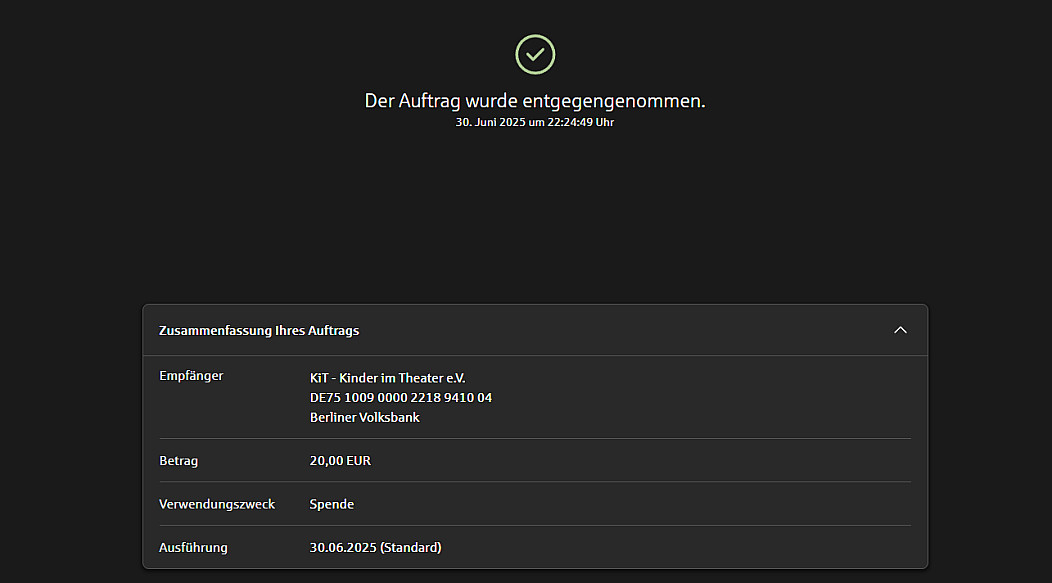Screen dimensions: 1052x583
Task: Click the 'Der Auftrag wurde entgegengenommen' message
Action: [x=535, y=101]
